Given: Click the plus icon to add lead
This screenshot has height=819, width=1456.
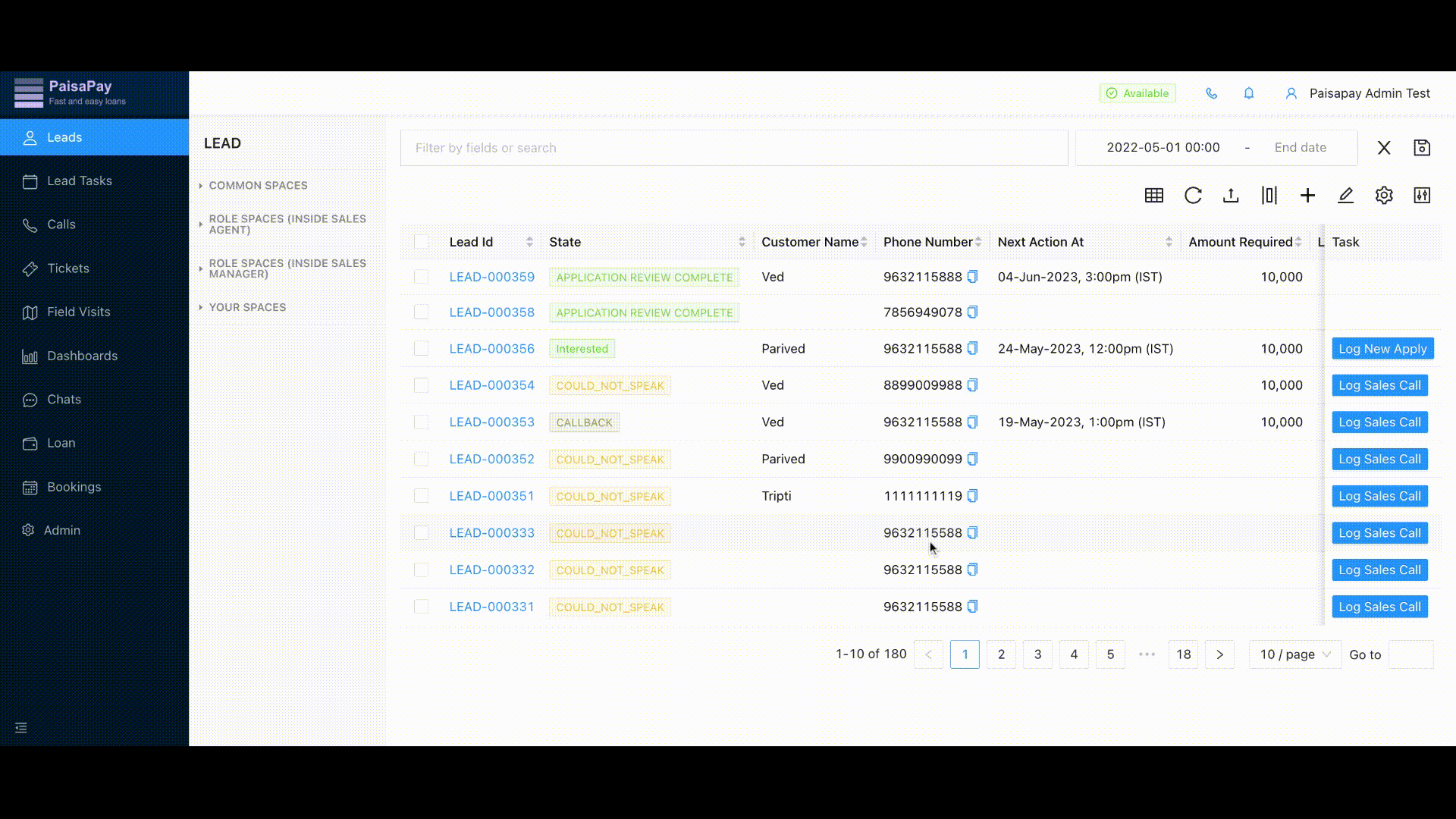Looking at the screenshot, I should 1307,196.
